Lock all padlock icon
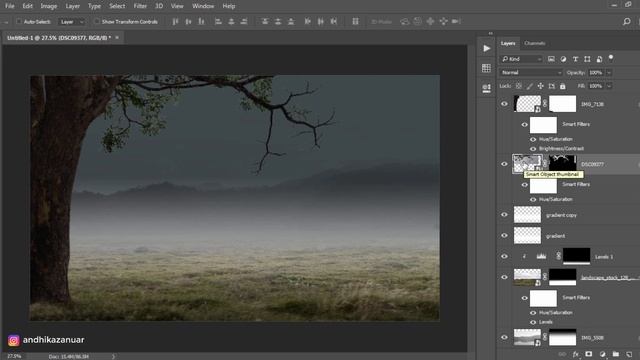 (x=562, y=86)
